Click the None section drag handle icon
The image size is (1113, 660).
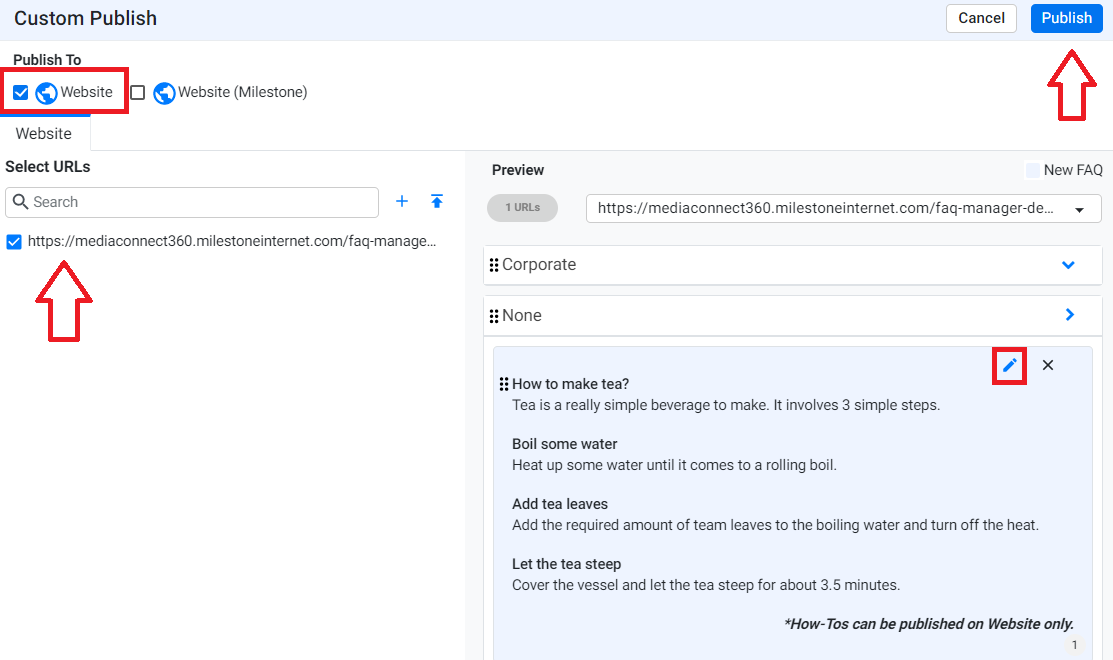[x=494, y=316]
